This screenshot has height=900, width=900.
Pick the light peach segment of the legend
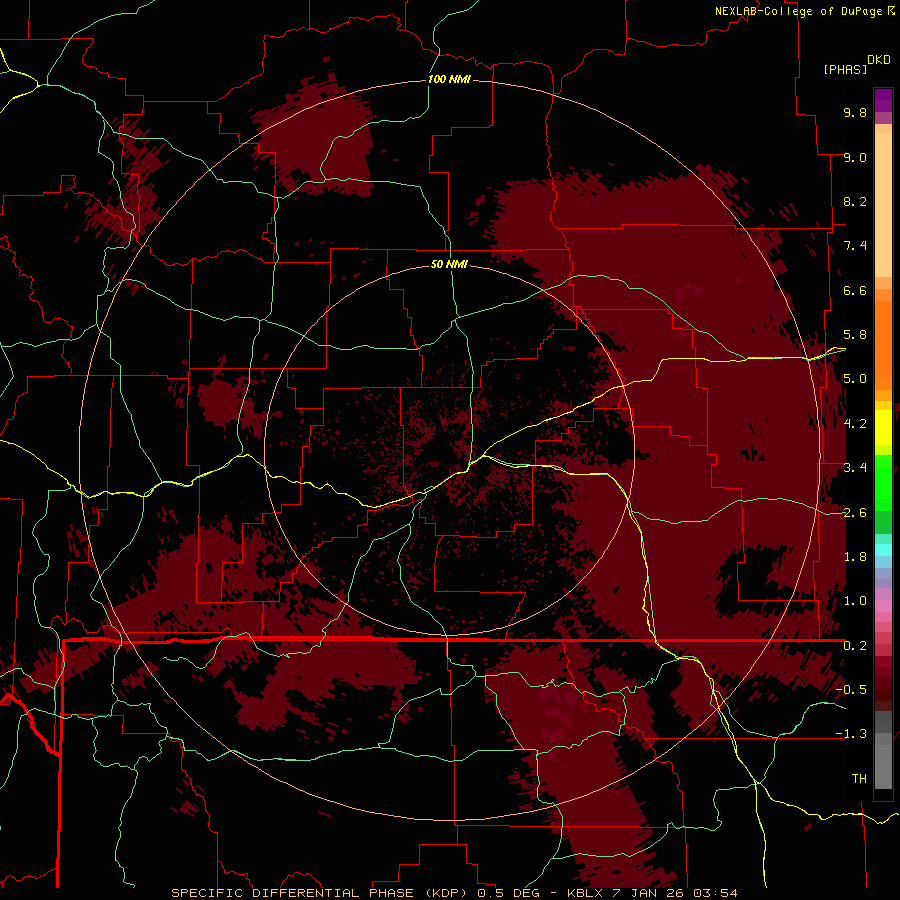[883, 207]
